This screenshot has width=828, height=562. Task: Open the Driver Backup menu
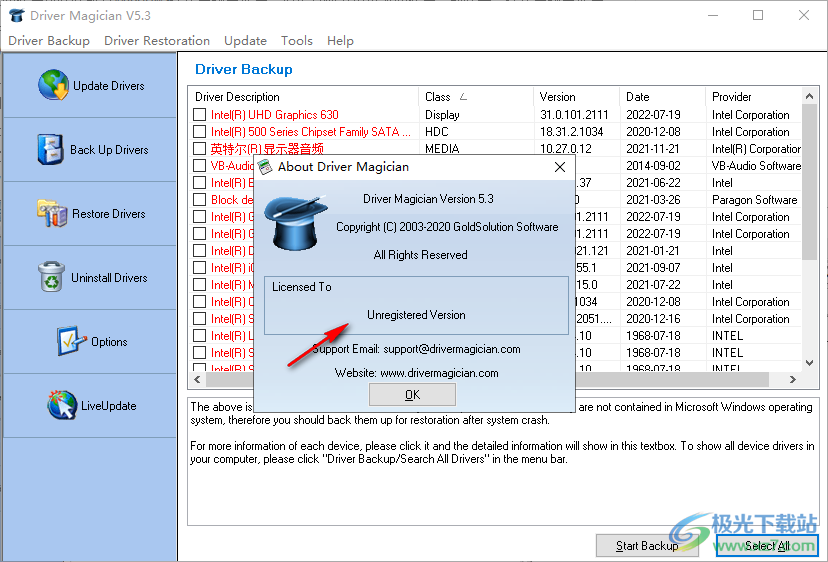point(49,41)
